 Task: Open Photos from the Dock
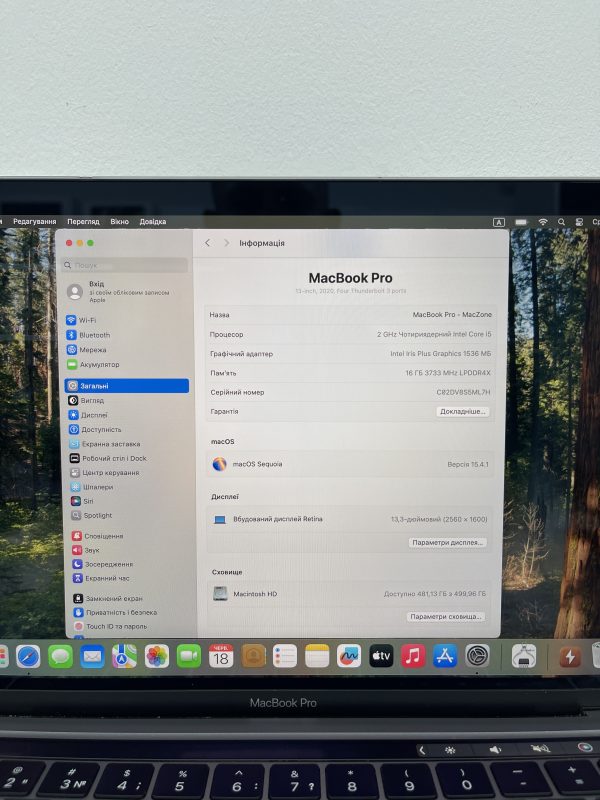pyautogui.click(x=157, y=656)
